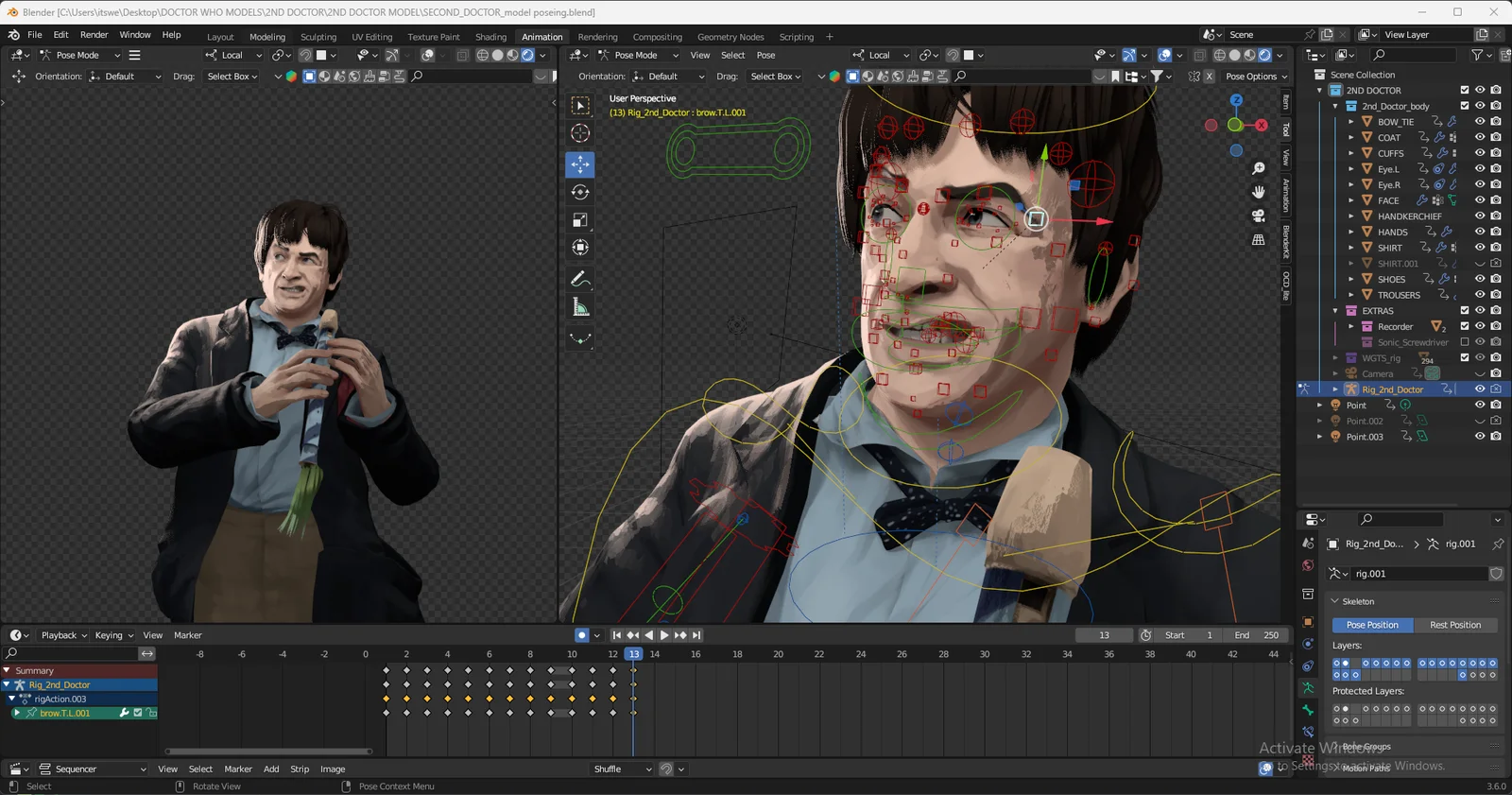Expand the Bone Groups panel
1512x795 pixels.
pos(1335,747)
